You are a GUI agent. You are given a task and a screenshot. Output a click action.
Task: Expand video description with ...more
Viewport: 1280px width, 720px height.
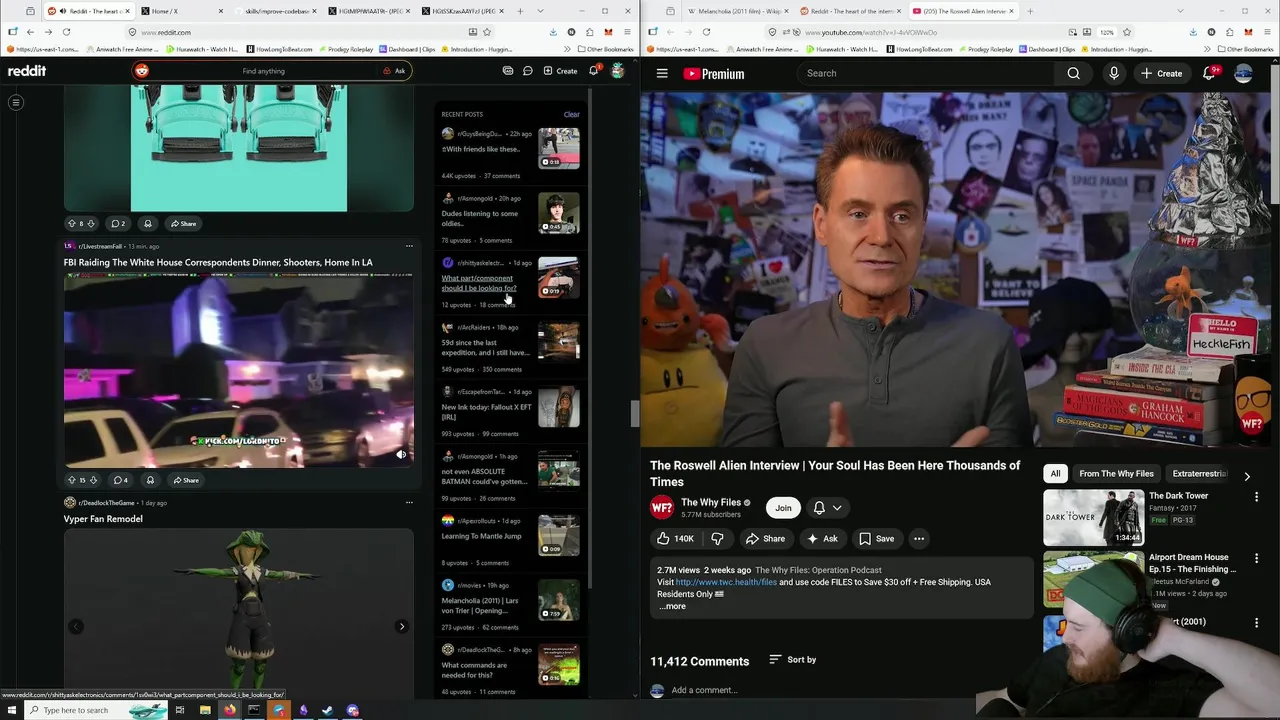672,606
